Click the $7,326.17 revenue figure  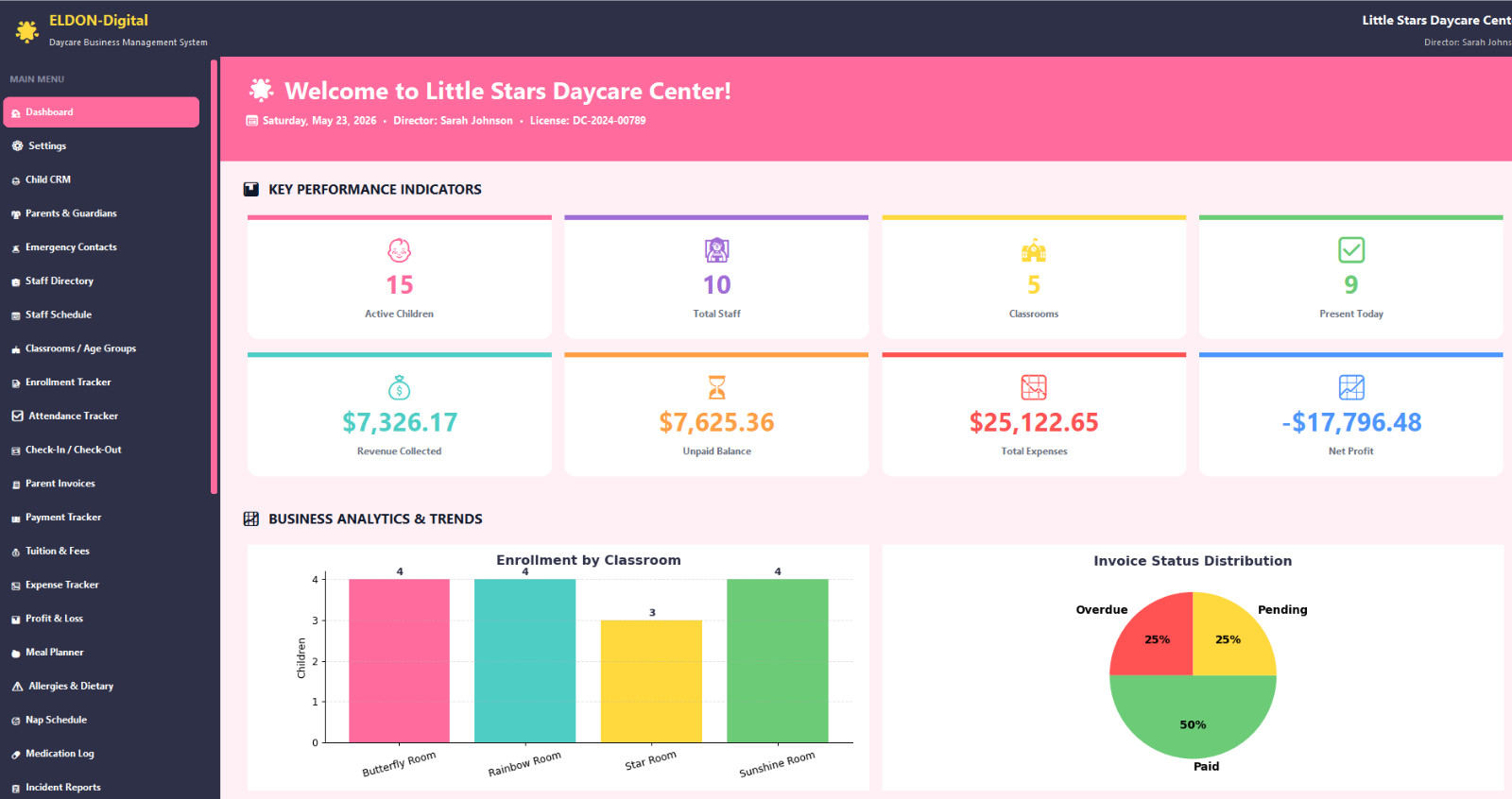pyautogui.click(x=399, y=422)
